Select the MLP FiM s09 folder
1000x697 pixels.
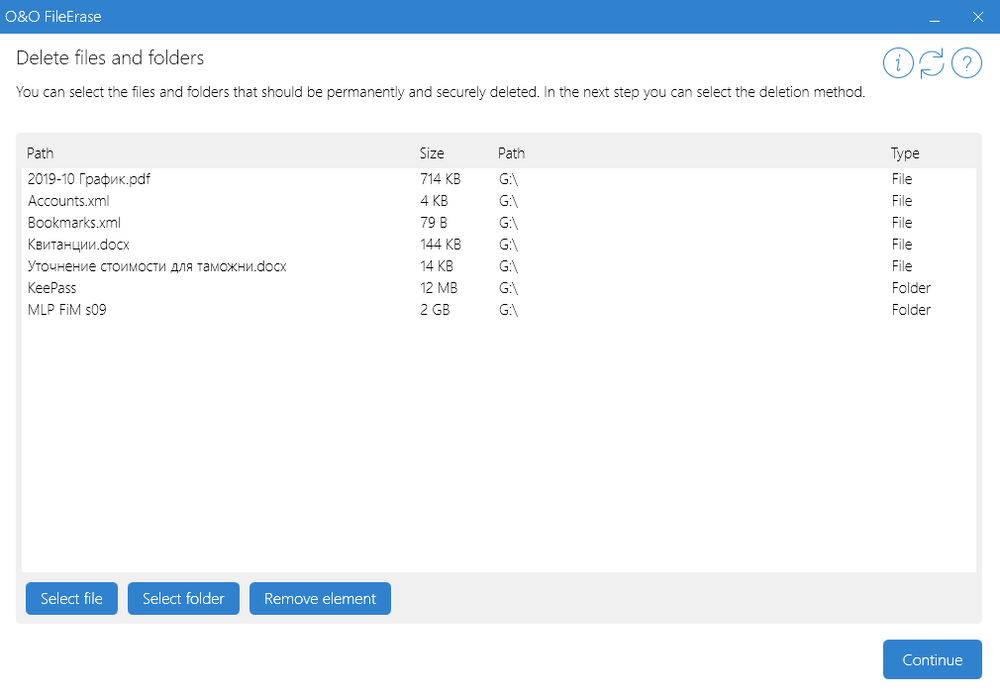pos(67,310)
